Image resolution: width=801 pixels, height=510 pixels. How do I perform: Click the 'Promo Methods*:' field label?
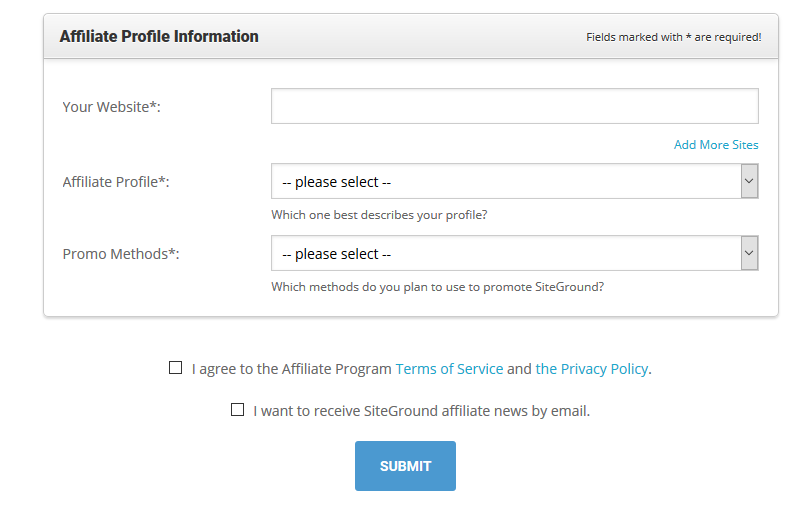[121, 254]
